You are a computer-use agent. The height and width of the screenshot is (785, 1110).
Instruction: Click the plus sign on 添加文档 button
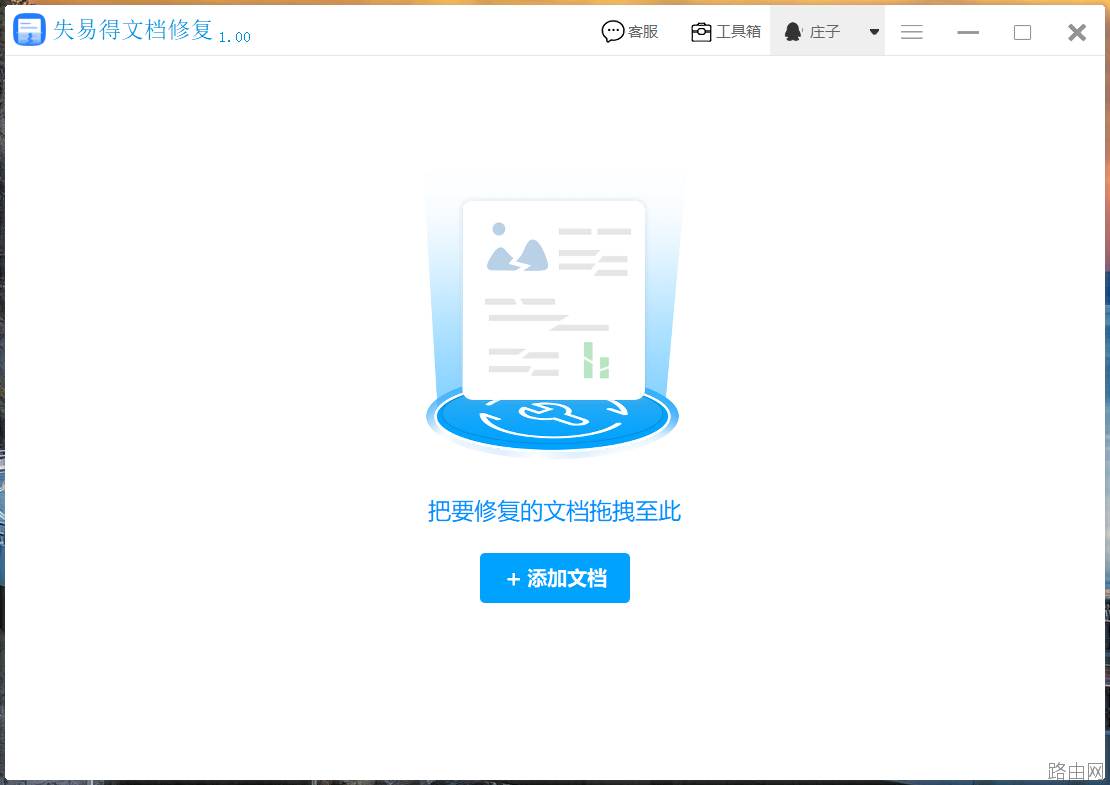coord(513,579)
